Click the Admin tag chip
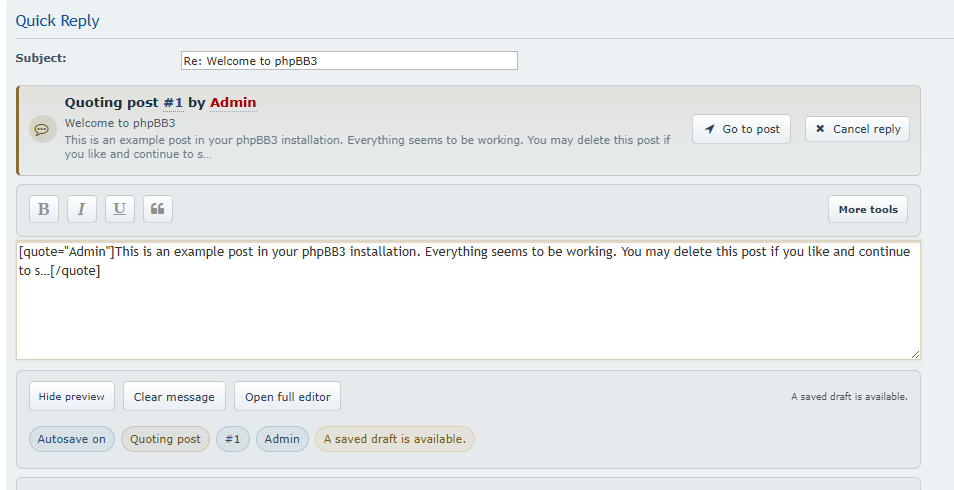The image size is (954, 490). point(282,439)
